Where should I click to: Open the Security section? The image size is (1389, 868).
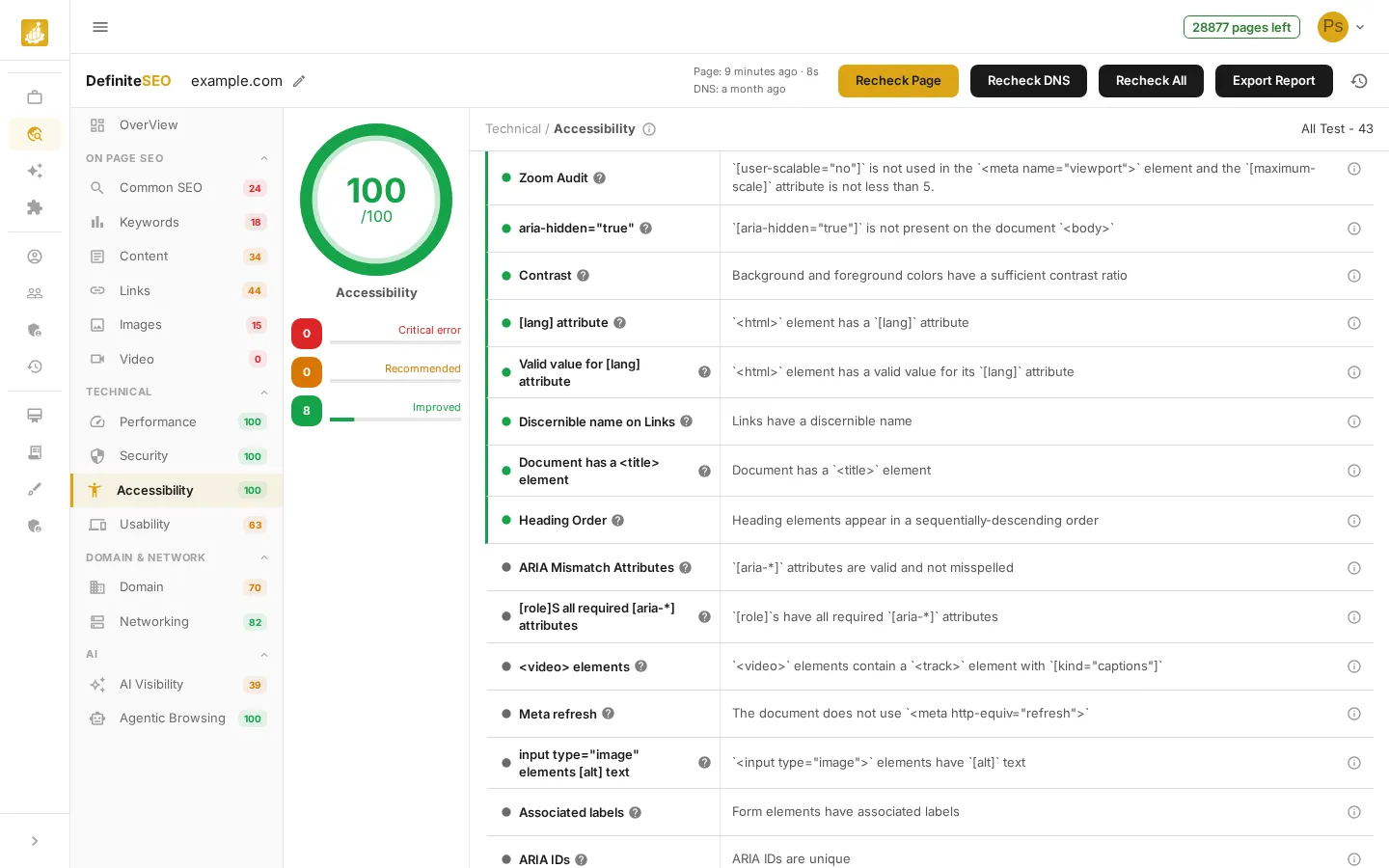coord(177,456)
